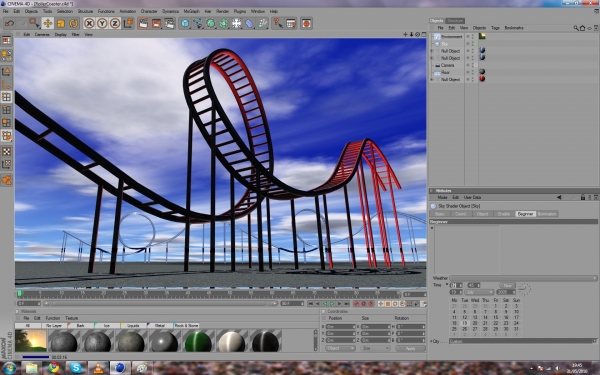Click the search magnifier in the Objects manager
Image resolution: width=600 pixels, height=375 pixels.
576,28
